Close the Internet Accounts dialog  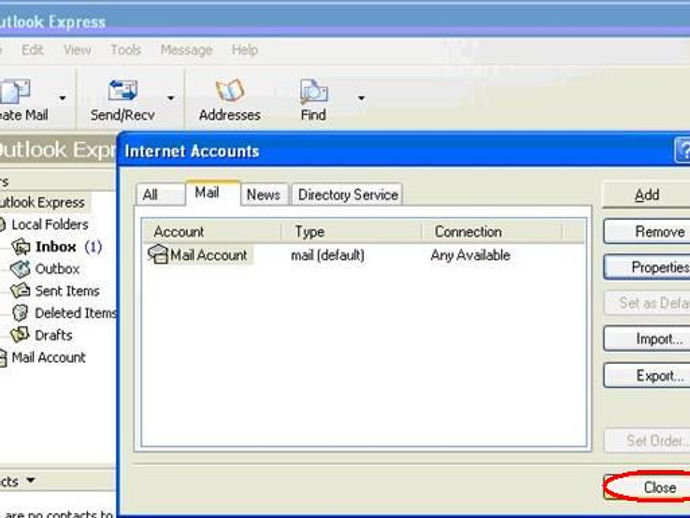point(648,487)
